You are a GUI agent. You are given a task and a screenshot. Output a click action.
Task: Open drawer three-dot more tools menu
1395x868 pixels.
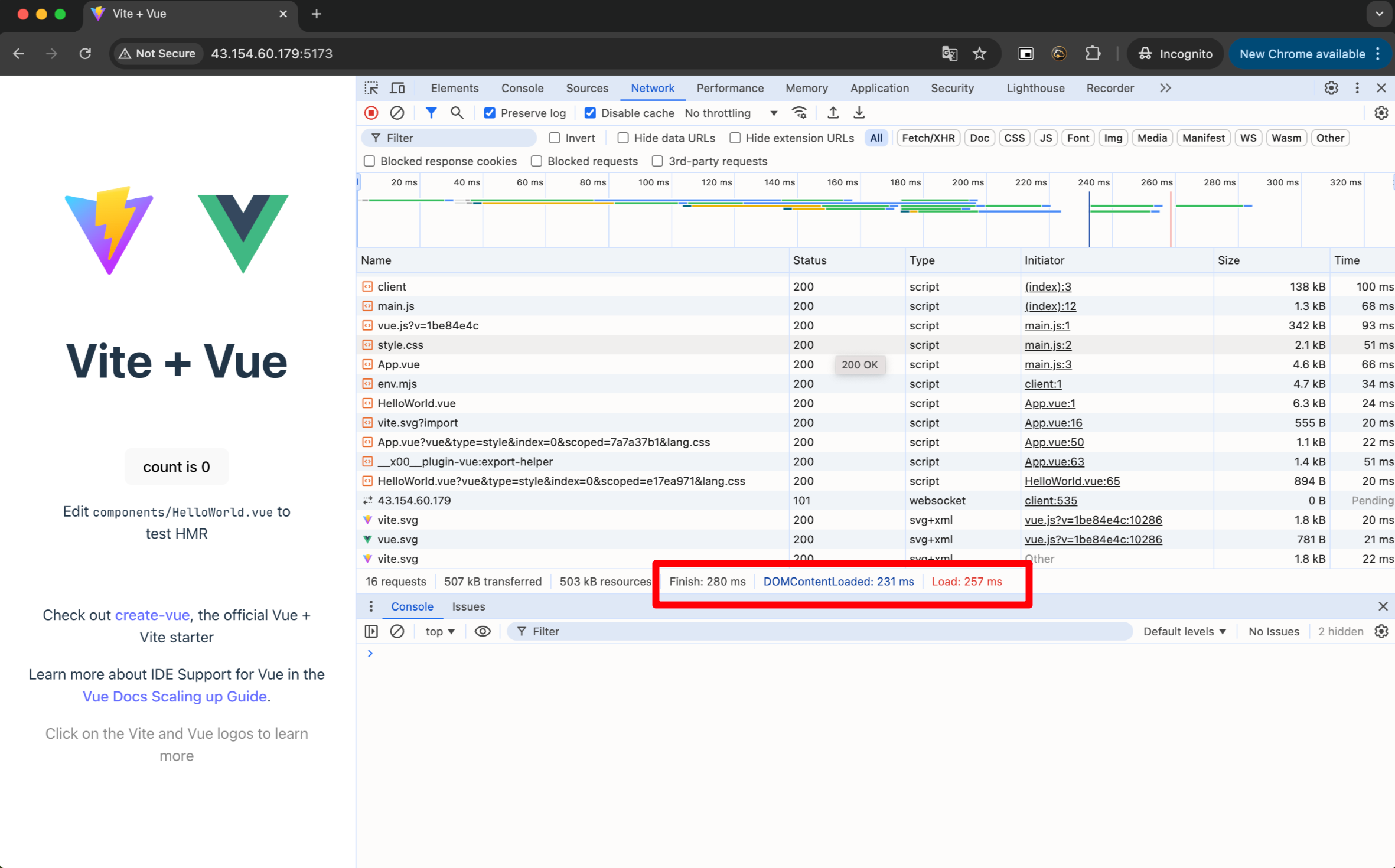point(371,606)
